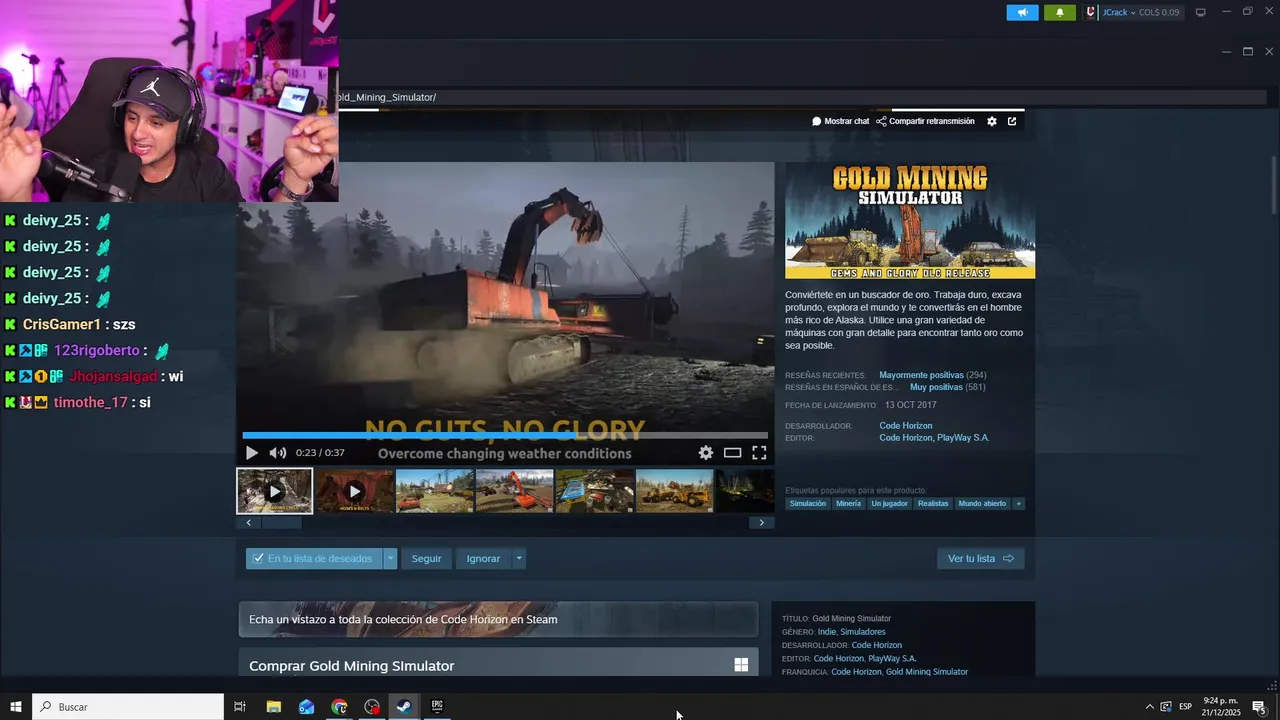Select the Realistas tag
Viewport: 1280px width, 720px height.
tap(933, 504)
